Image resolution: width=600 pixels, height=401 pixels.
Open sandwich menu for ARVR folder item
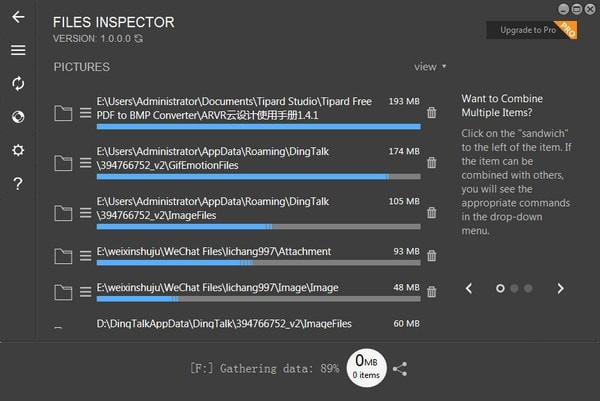pyautogui.click(x=86, y=113)
